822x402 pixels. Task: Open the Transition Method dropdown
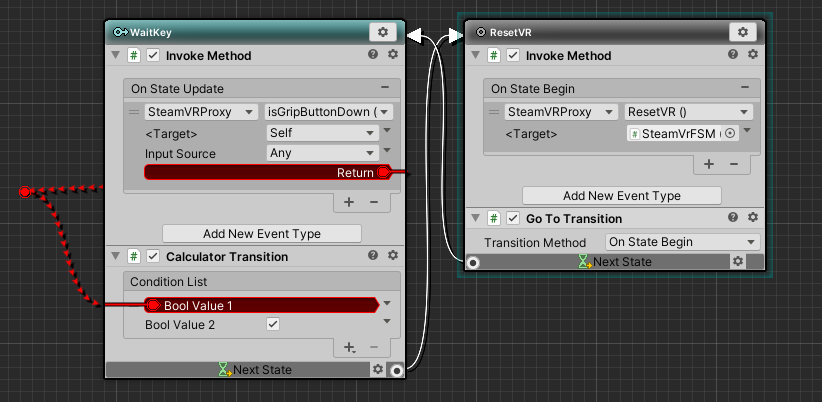click(x=682, y=242)
